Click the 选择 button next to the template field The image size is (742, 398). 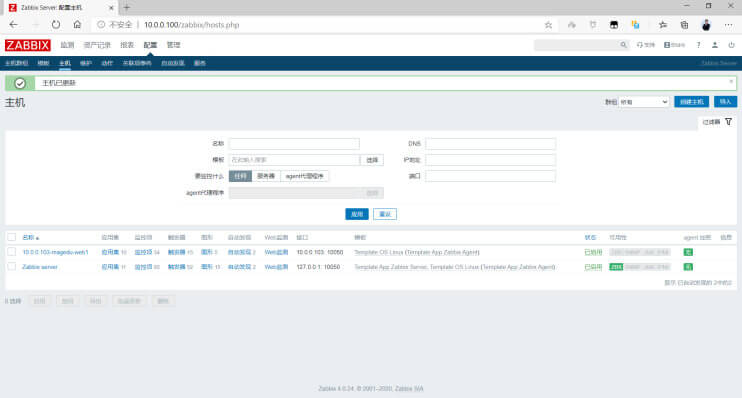(x=372, y=160)
